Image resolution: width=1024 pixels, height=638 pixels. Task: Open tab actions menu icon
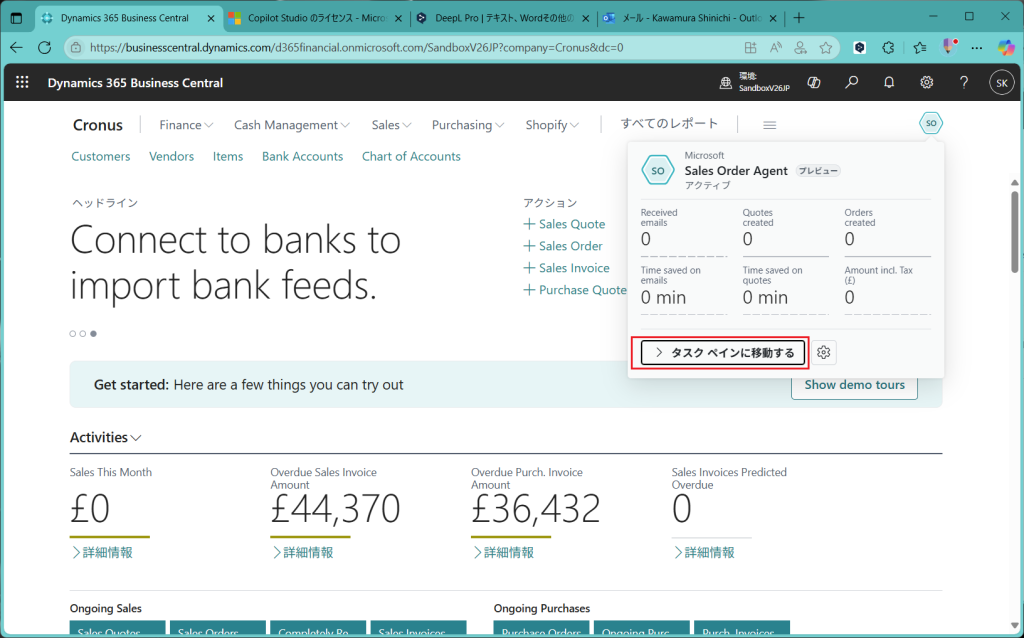pos(16,18)
